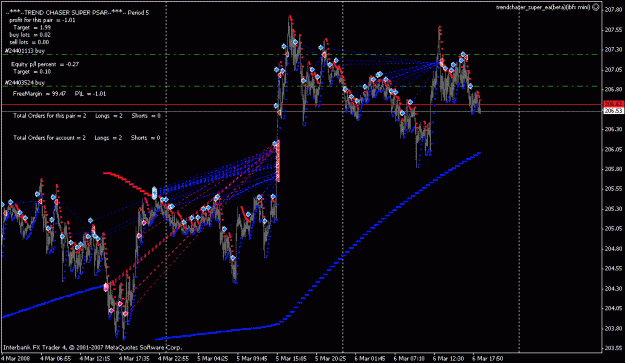
Task: Click the 'buy lots = 0.02' line
Action: [29, 35]
